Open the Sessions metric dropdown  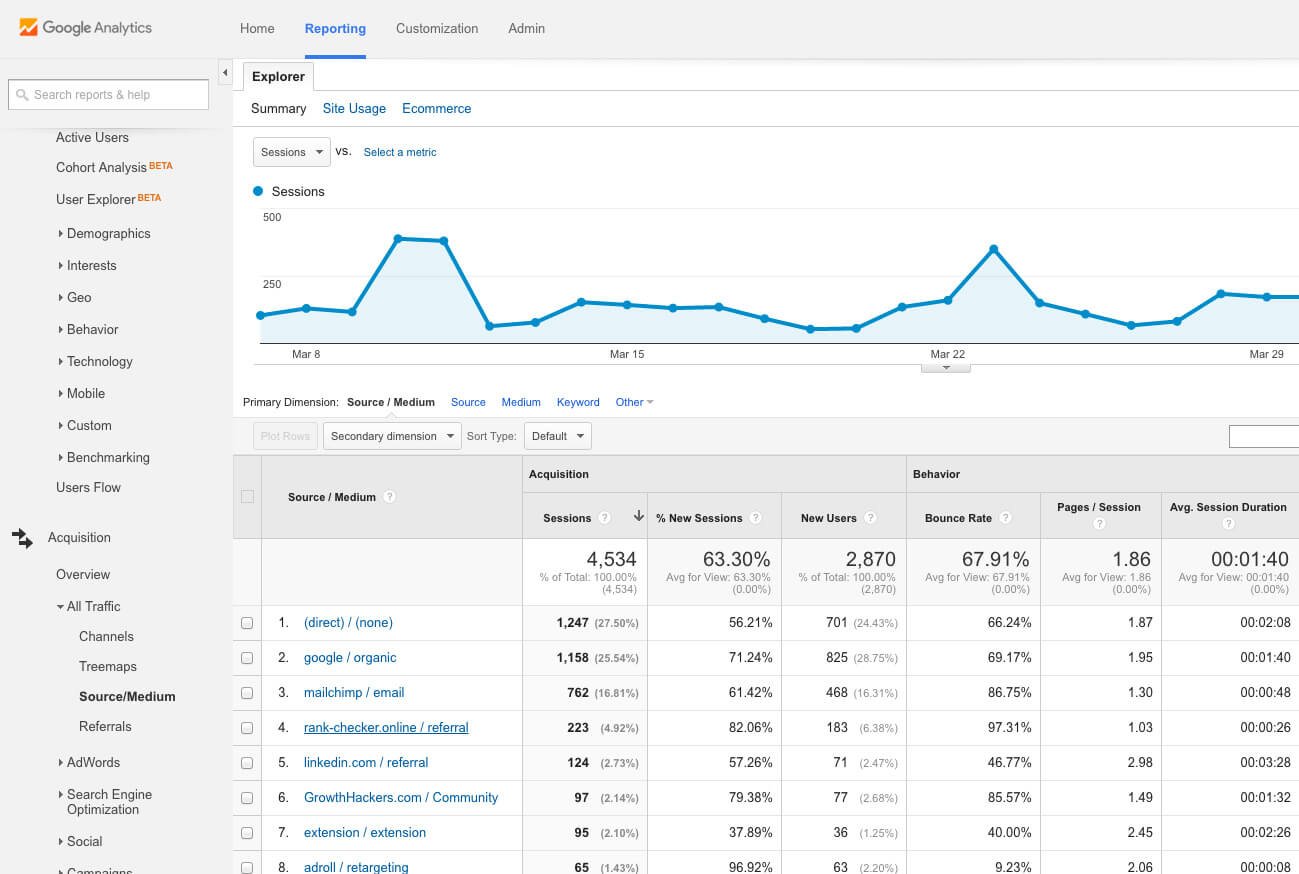[291, 152]
